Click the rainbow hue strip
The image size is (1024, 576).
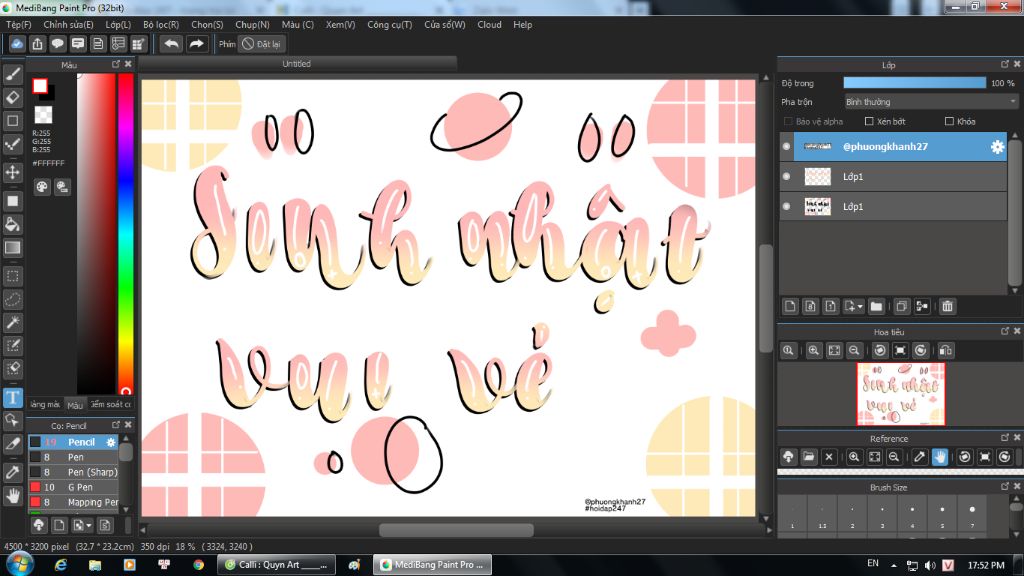(125, 234)
